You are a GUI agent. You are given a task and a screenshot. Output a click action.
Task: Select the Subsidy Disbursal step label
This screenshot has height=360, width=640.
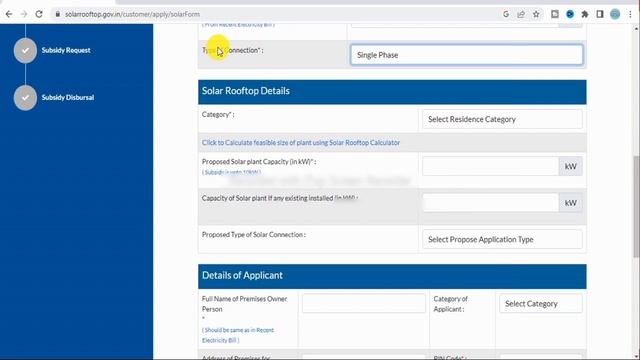68,98
